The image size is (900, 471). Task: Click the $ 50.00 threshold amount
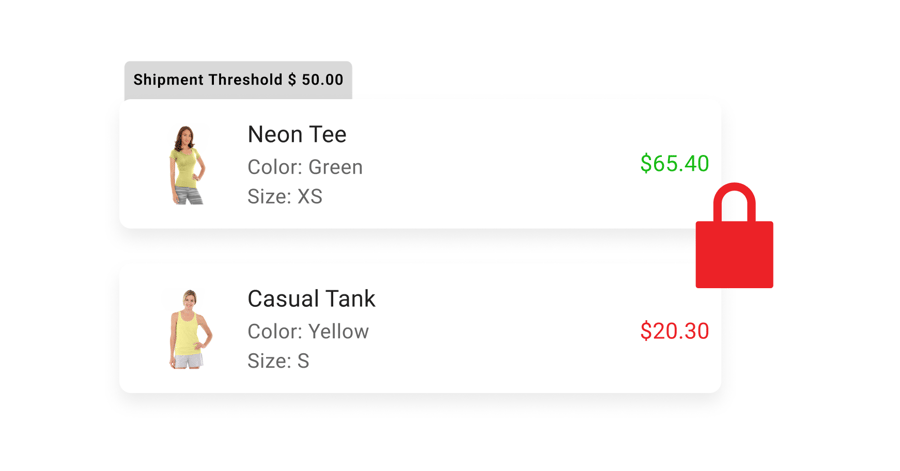(315, 80)
